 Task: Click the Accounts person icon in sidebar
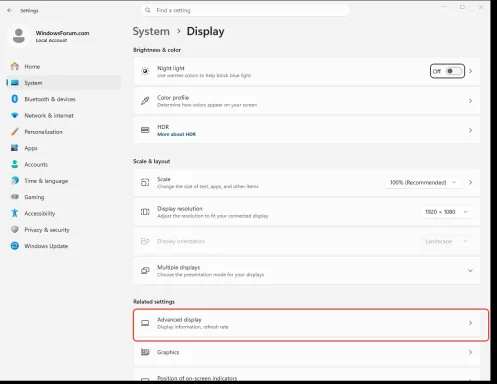pos(15,164)
